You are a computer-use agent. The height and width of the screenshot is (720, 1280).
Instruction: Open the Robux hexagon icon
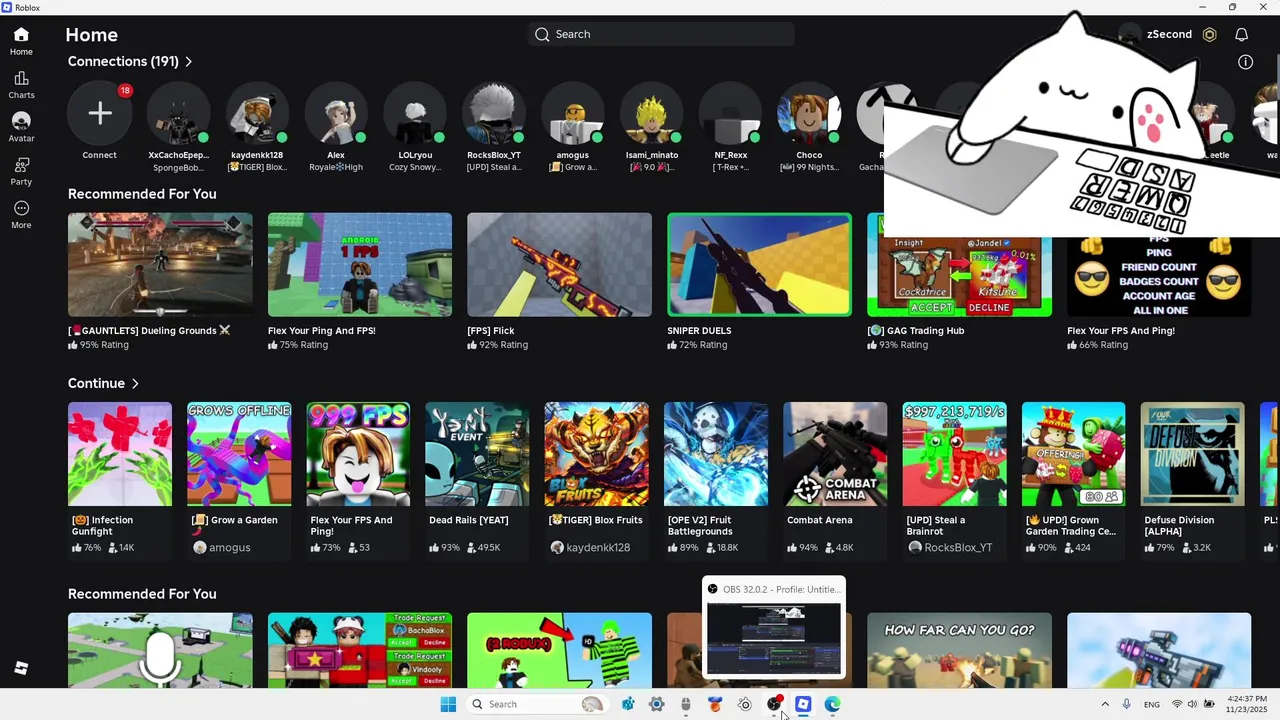(x=1209, y=34)
